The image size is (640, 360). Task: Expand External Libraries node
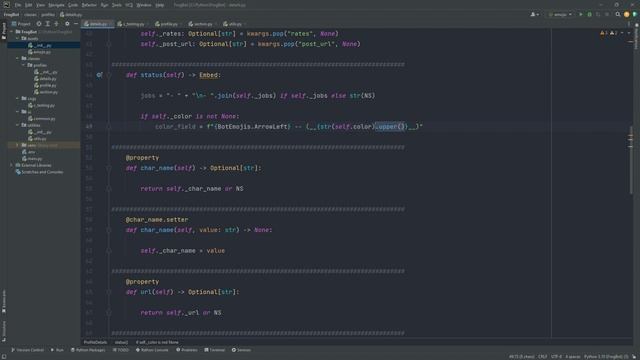[12, 165]
